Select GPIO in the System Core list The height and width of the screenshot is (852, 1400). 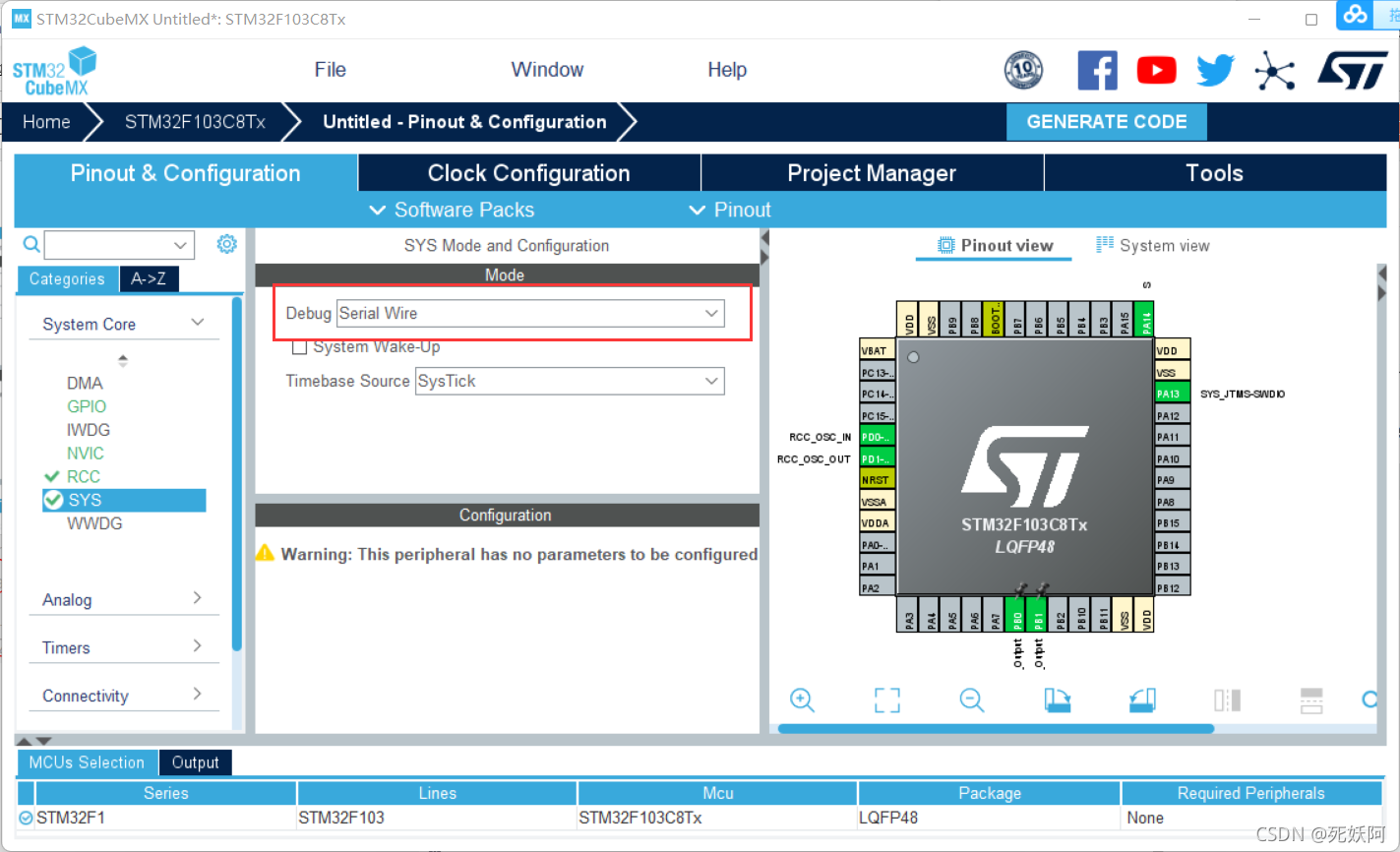(87, 406)
